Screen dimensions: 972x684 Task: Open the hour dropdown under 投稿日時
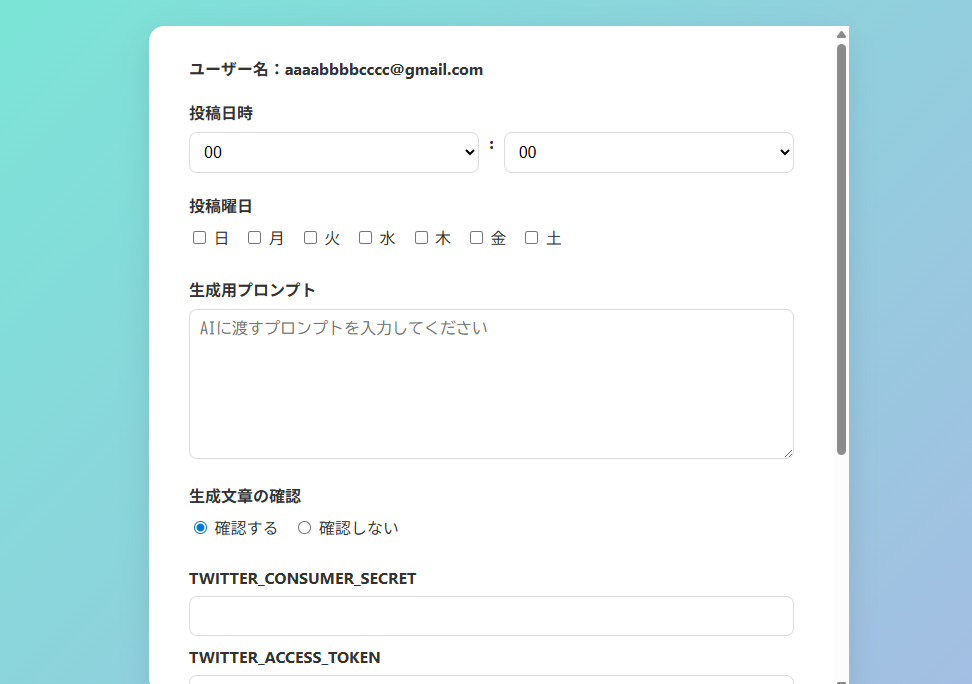pos(334,153)
